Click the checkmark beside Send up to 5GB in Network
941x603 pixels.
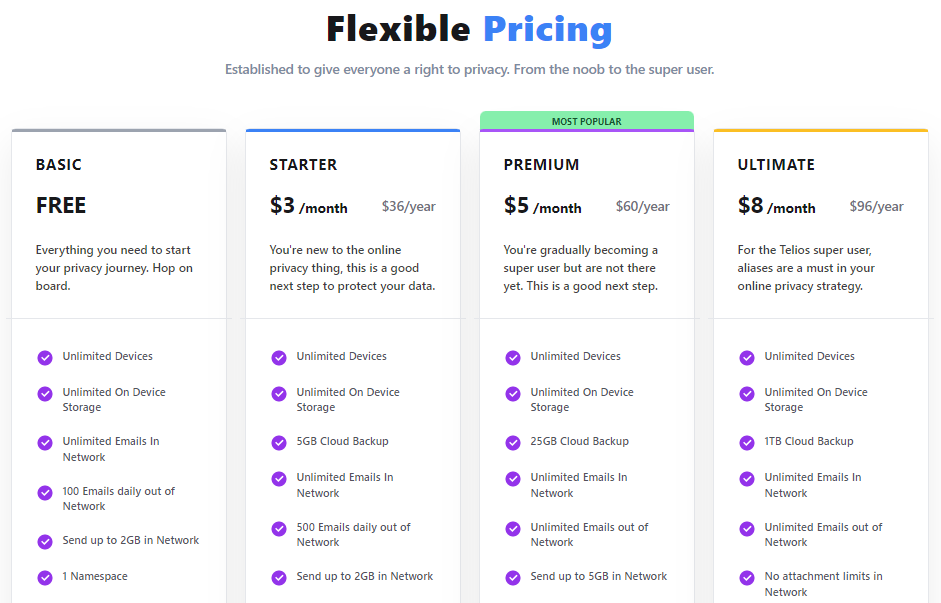tap(513, 578)
